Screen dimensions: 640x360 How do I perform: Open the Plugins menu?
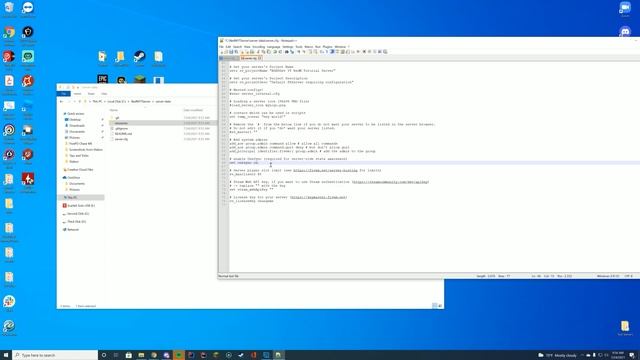pos(327,47)
